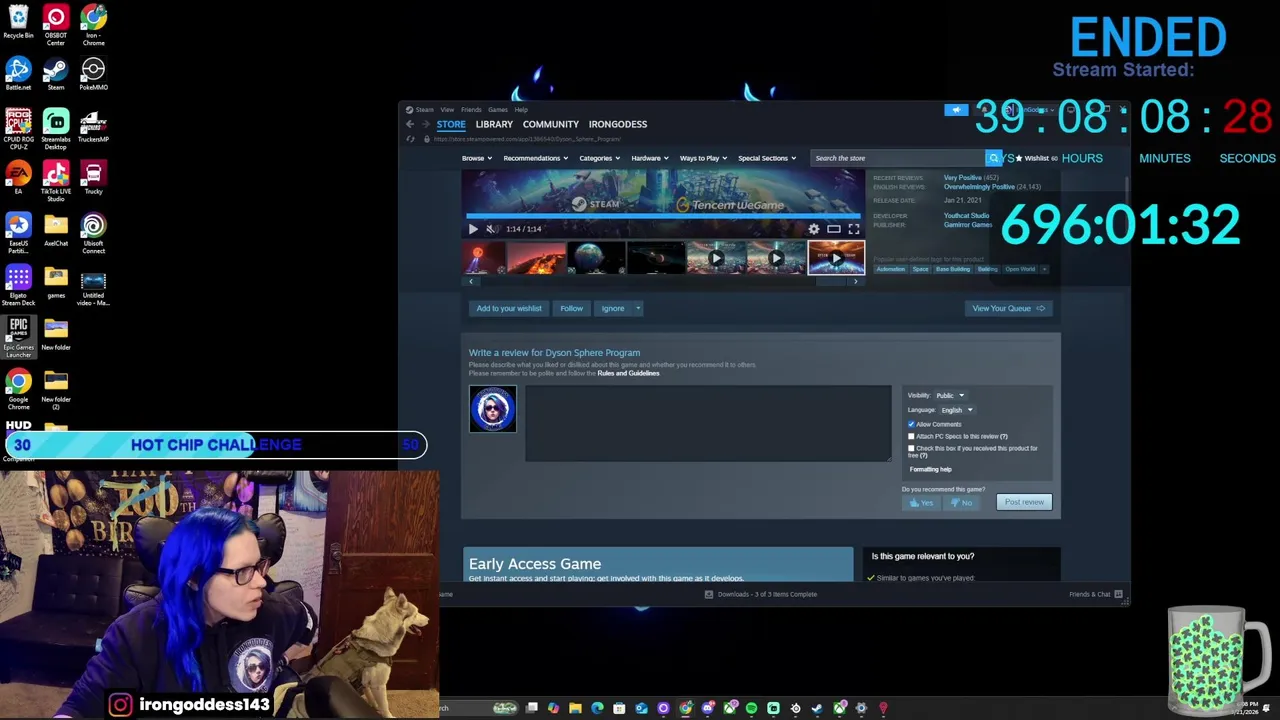Toggle Allow Comments checkbox

coord(911,425)
